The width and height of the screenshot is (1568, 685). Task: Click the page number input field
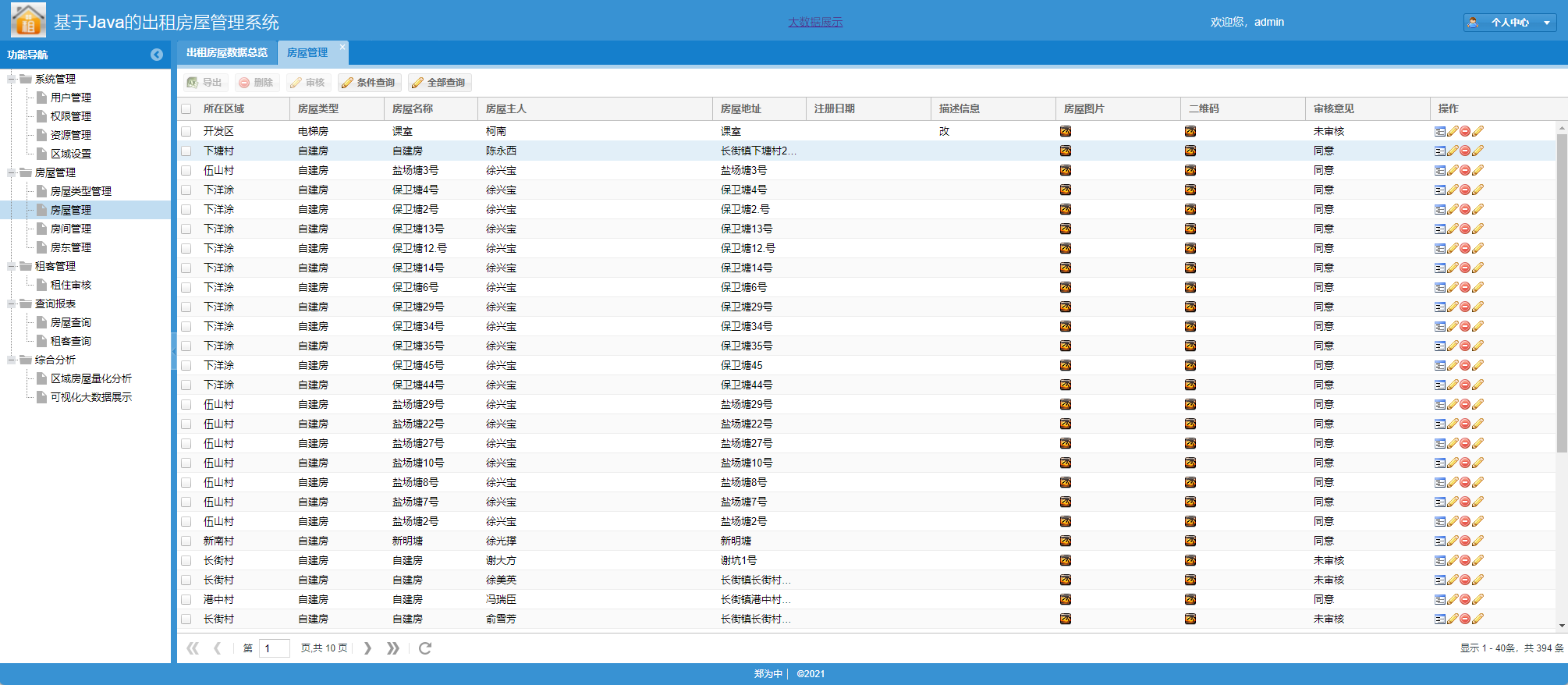coord(275,648)
